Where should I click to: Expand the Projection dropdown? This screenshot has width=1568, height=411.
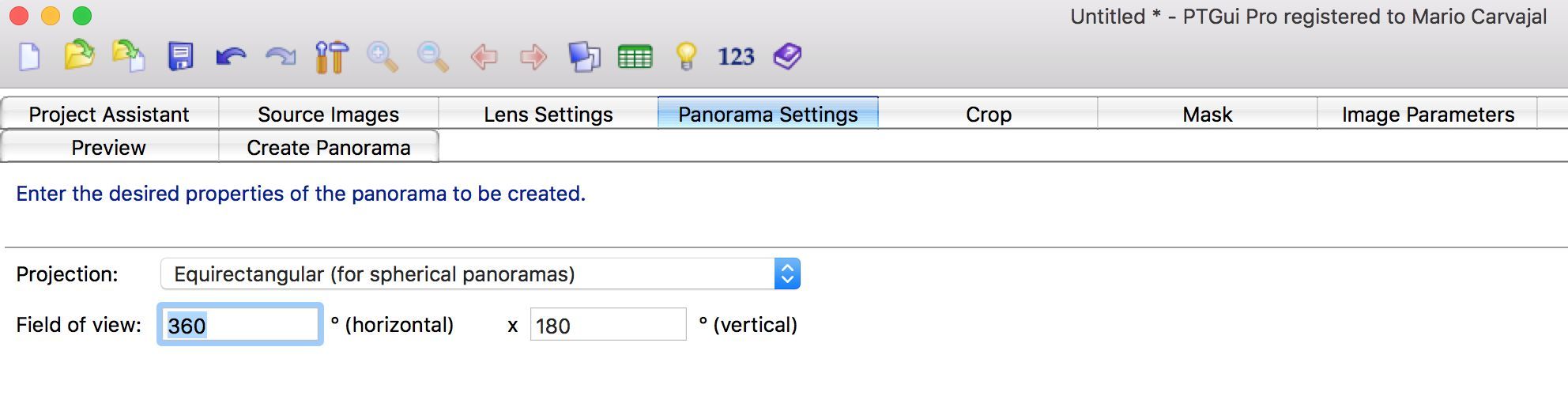[x=481, y=273]
